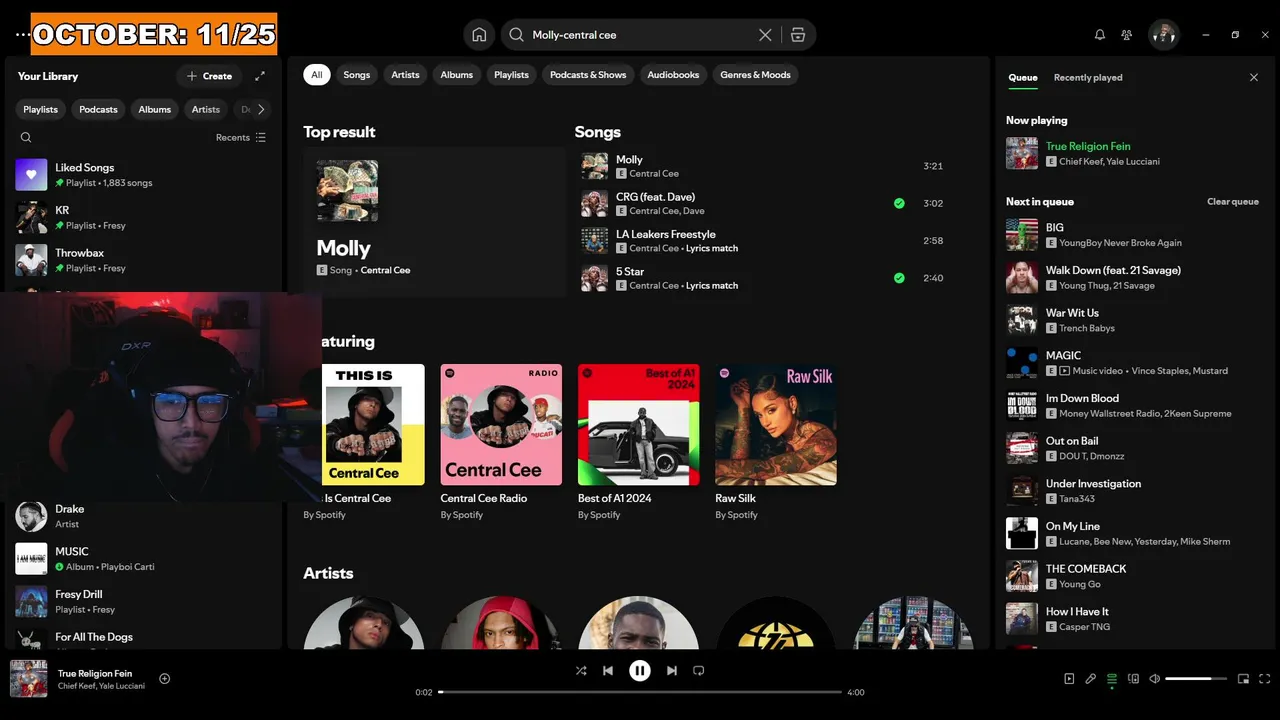The image size is (1280, 720).
Task: Adjust the volume slider
Action: pyautogui.click(x=1196, y=679)
